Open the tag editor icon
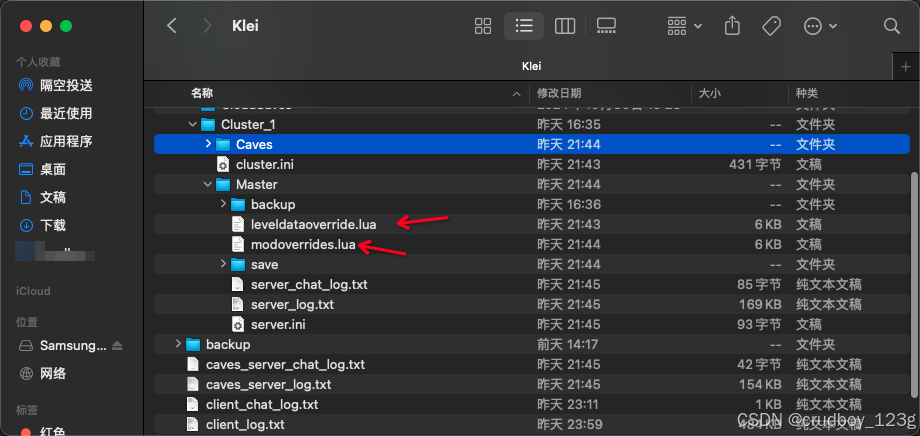920x436 pixels. [771, 25]
